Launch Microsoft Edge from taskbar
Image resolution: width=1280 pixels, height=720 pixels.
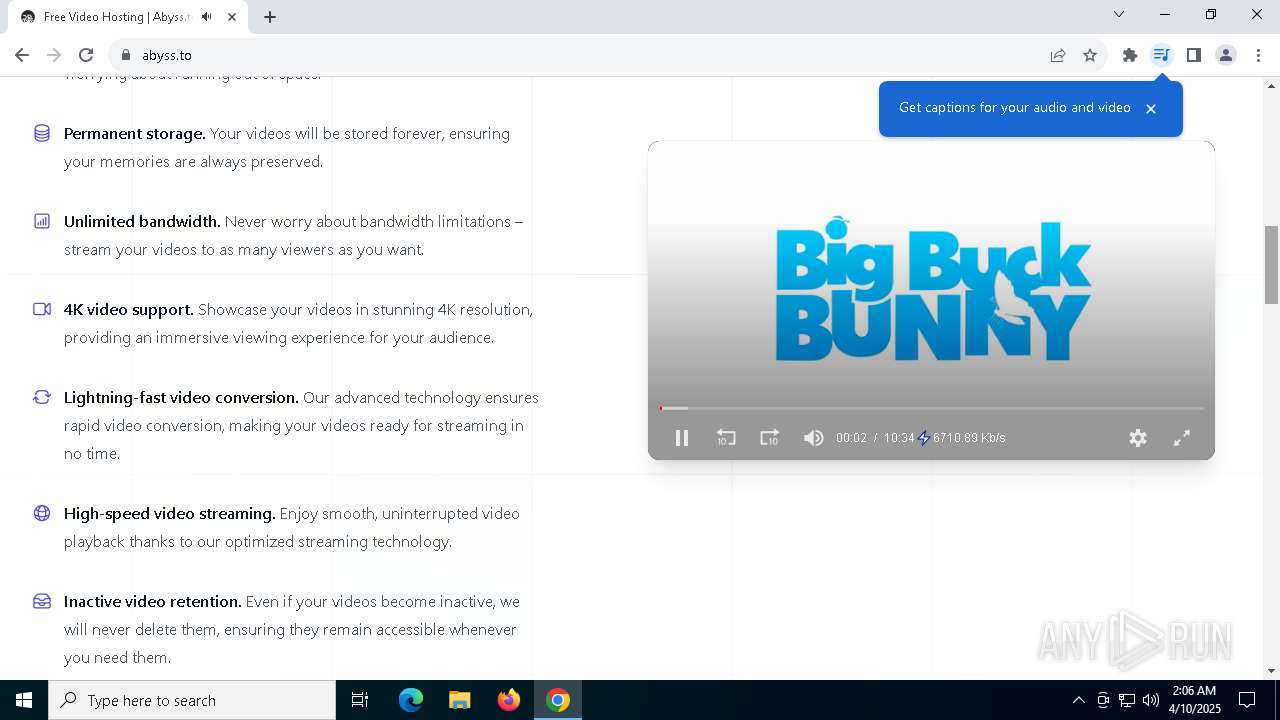point(411,700)
